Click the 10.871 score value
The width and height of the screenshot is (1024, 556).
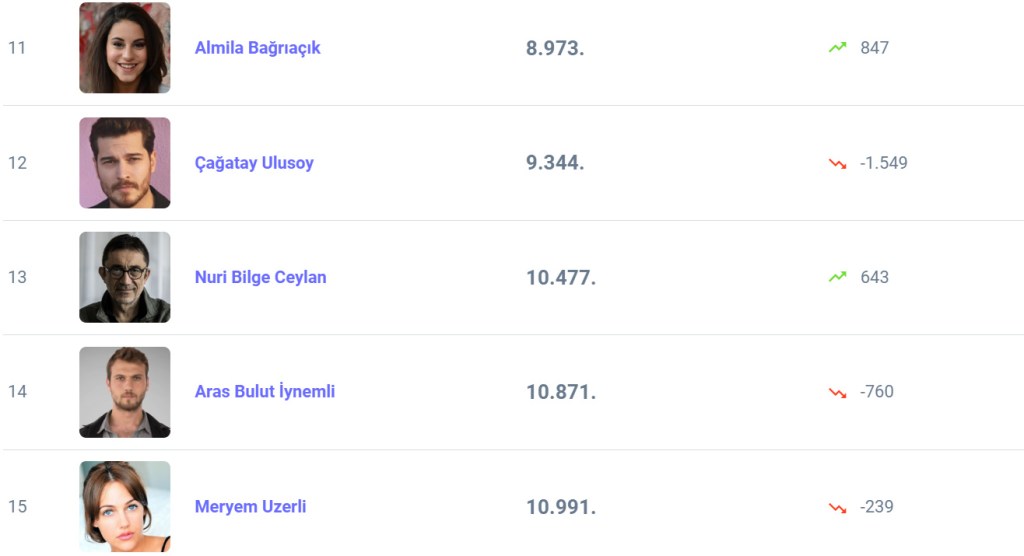coord(561,392)
